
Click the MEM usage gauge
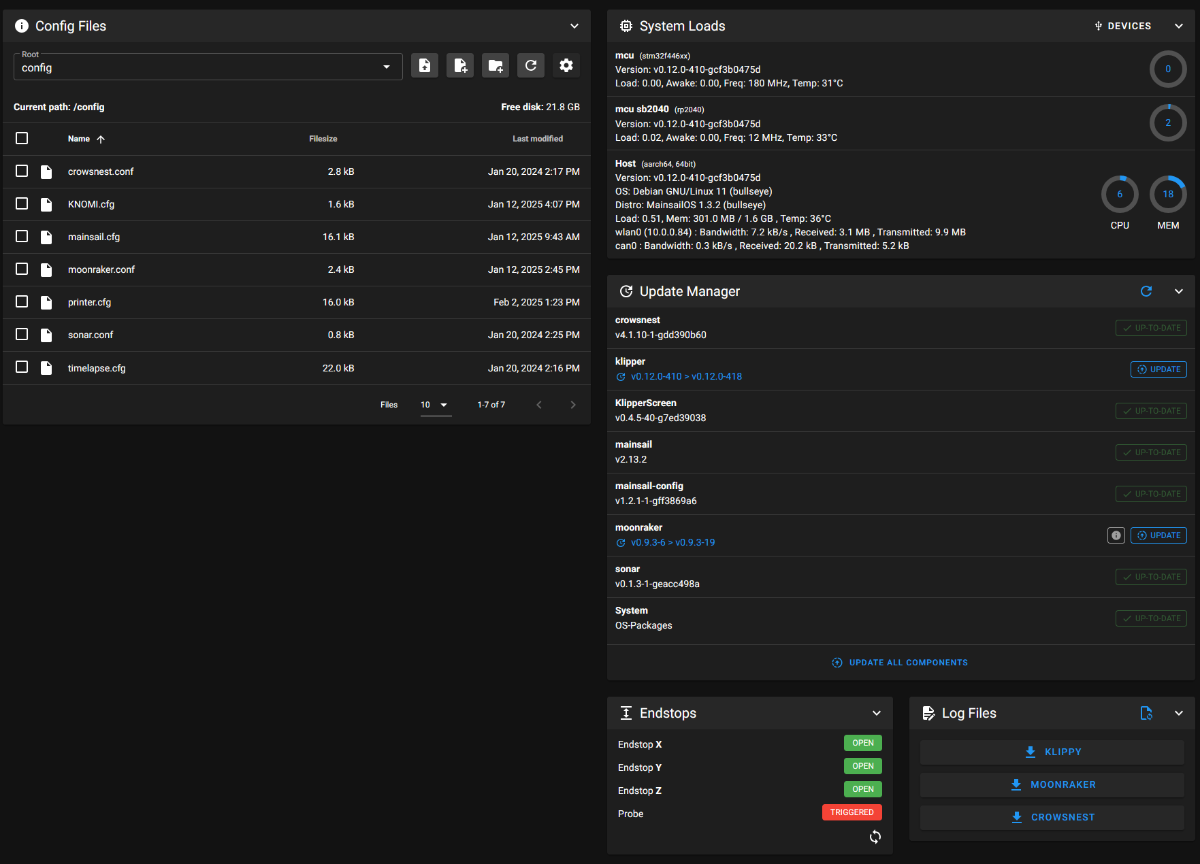click(1168, 194)
